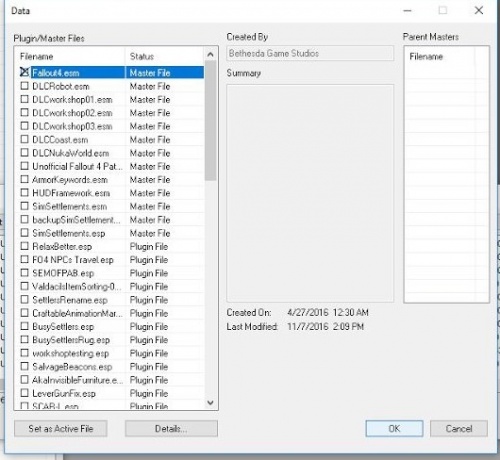Click Plugin File status of SettlersRename.esp

[x=149, y=300]
